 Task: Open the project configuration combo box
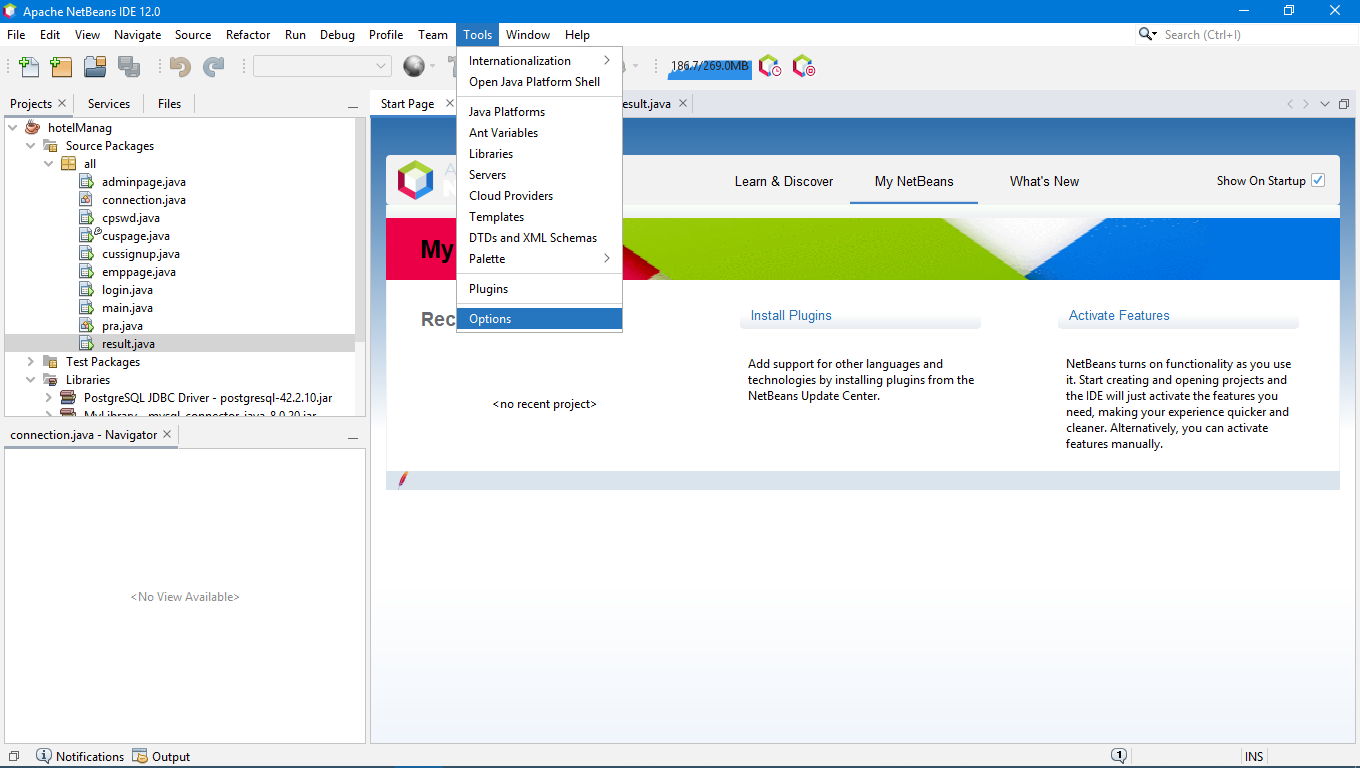pos(322,66)
